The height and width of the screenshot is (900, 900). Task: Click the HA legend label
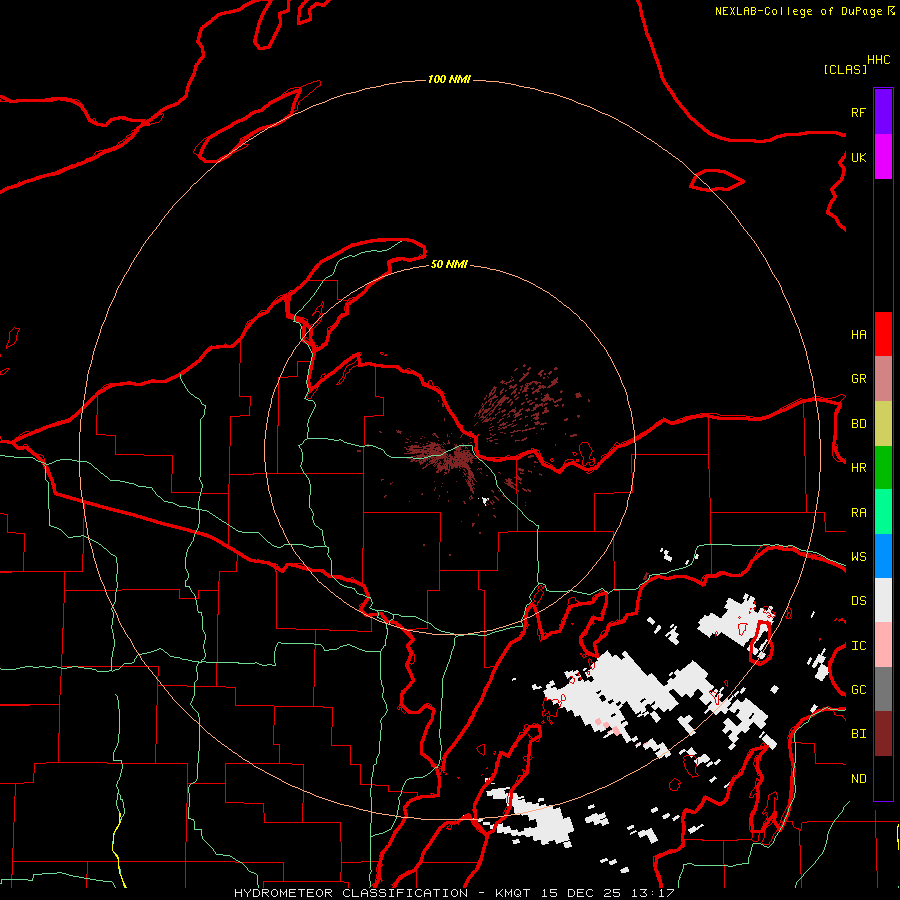coord(858,334)
